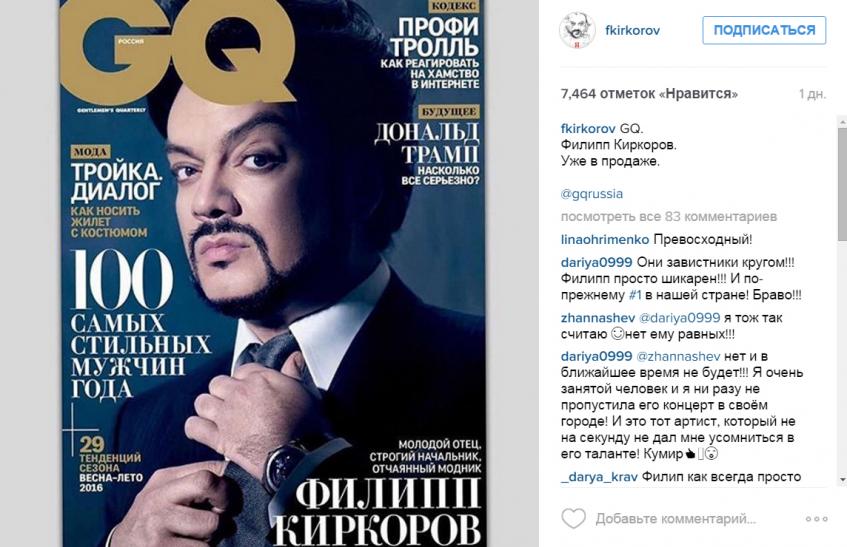This screenshot has height=547, width=847.
Task: Open fkirkorov's profile avatar picture
Action: [x=577, y=30]
